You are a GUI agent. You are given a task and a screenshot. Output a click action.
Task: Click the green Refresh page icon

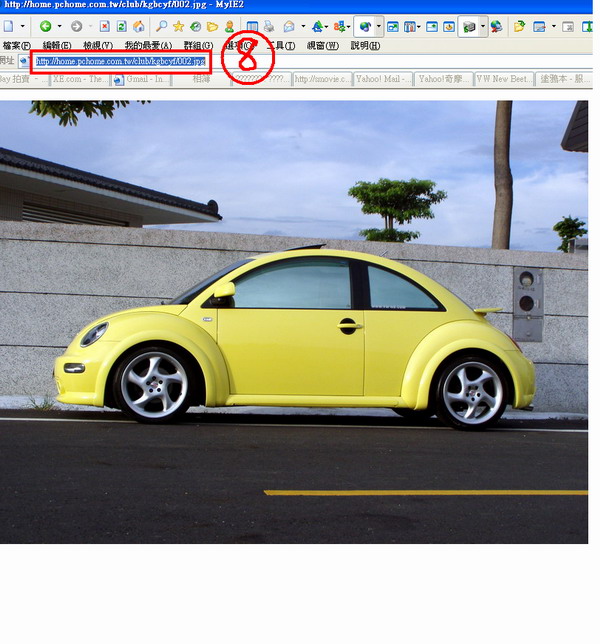(x=121, y=27)
